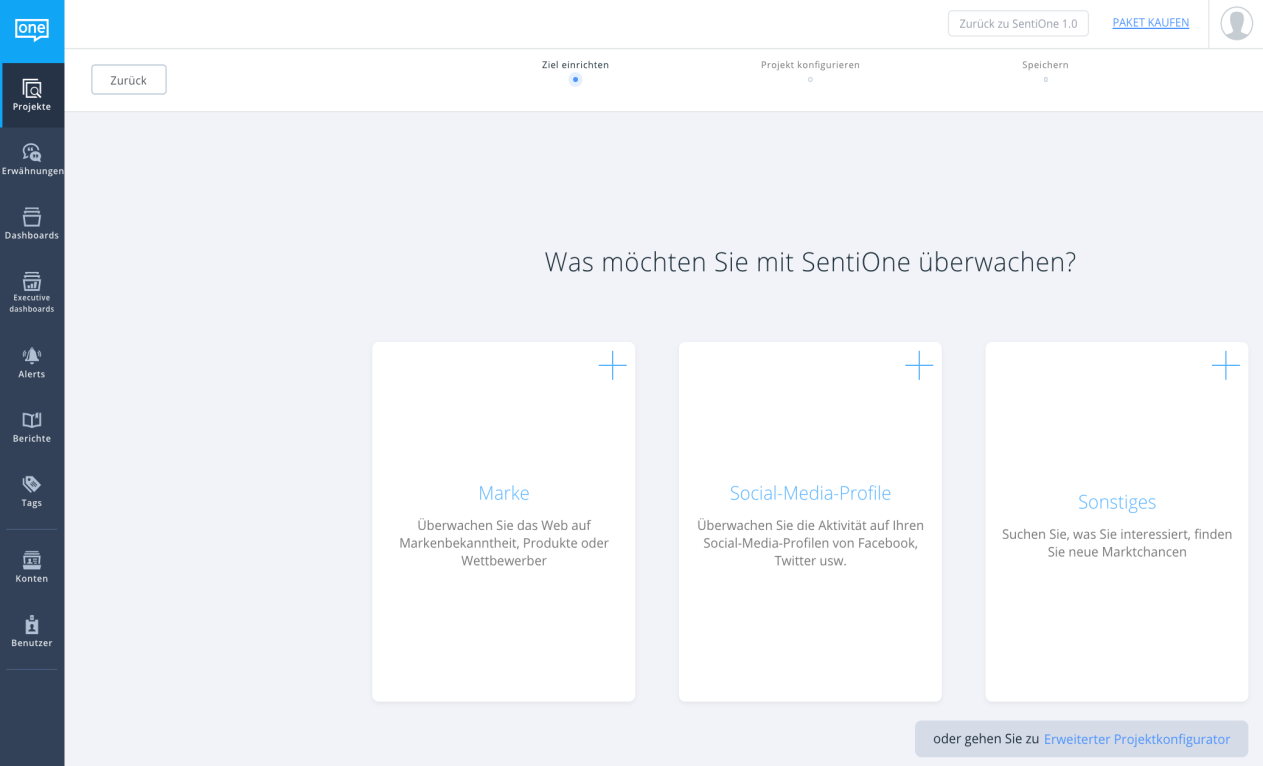1263x766 pixels.
Task: Click the SentiOne logo icon
Action: [32, 29]
